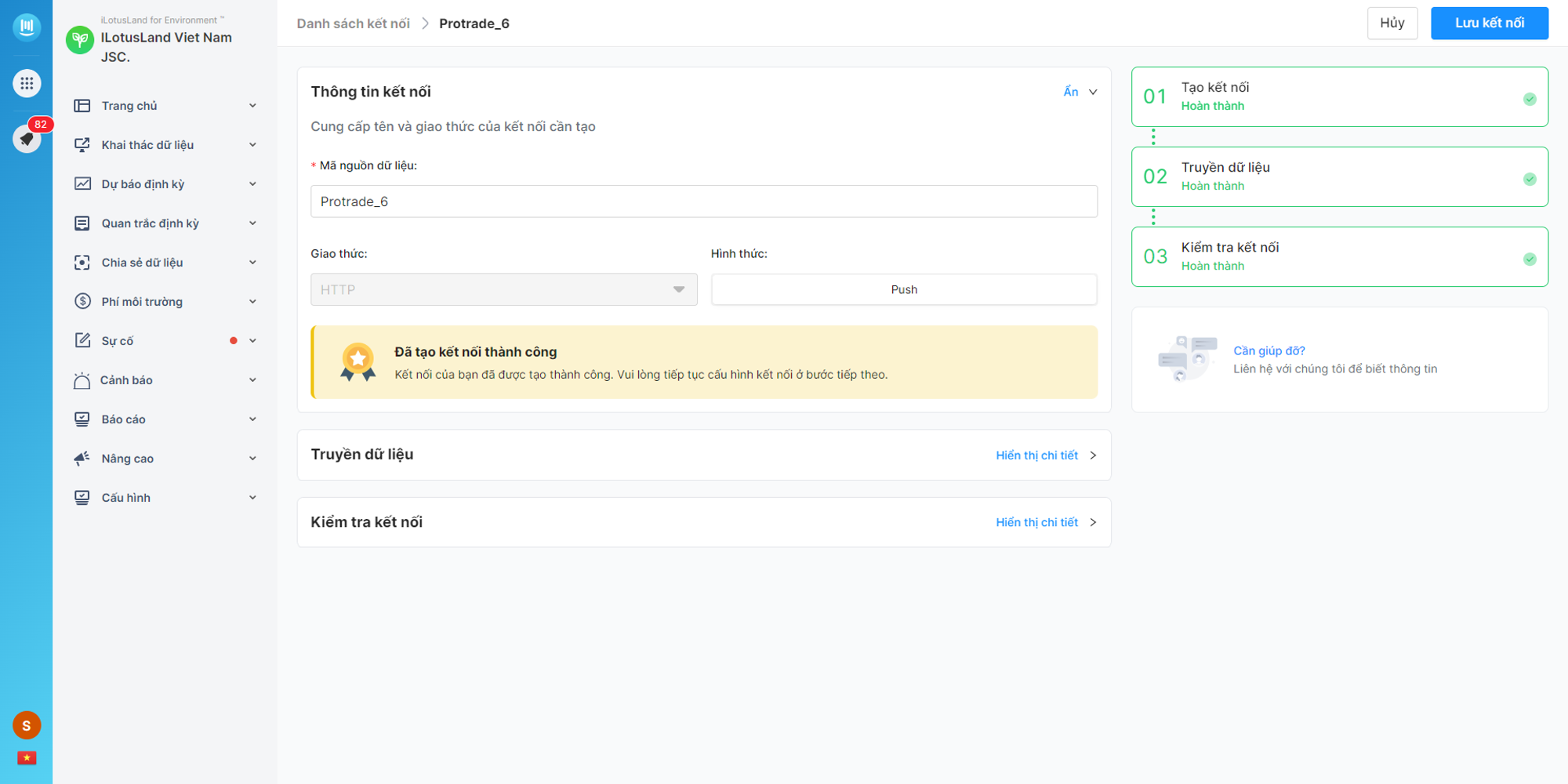Click the Khai thác dữ liệu icon
Viewport: 1568px width, 784px height.
point(82,144)
